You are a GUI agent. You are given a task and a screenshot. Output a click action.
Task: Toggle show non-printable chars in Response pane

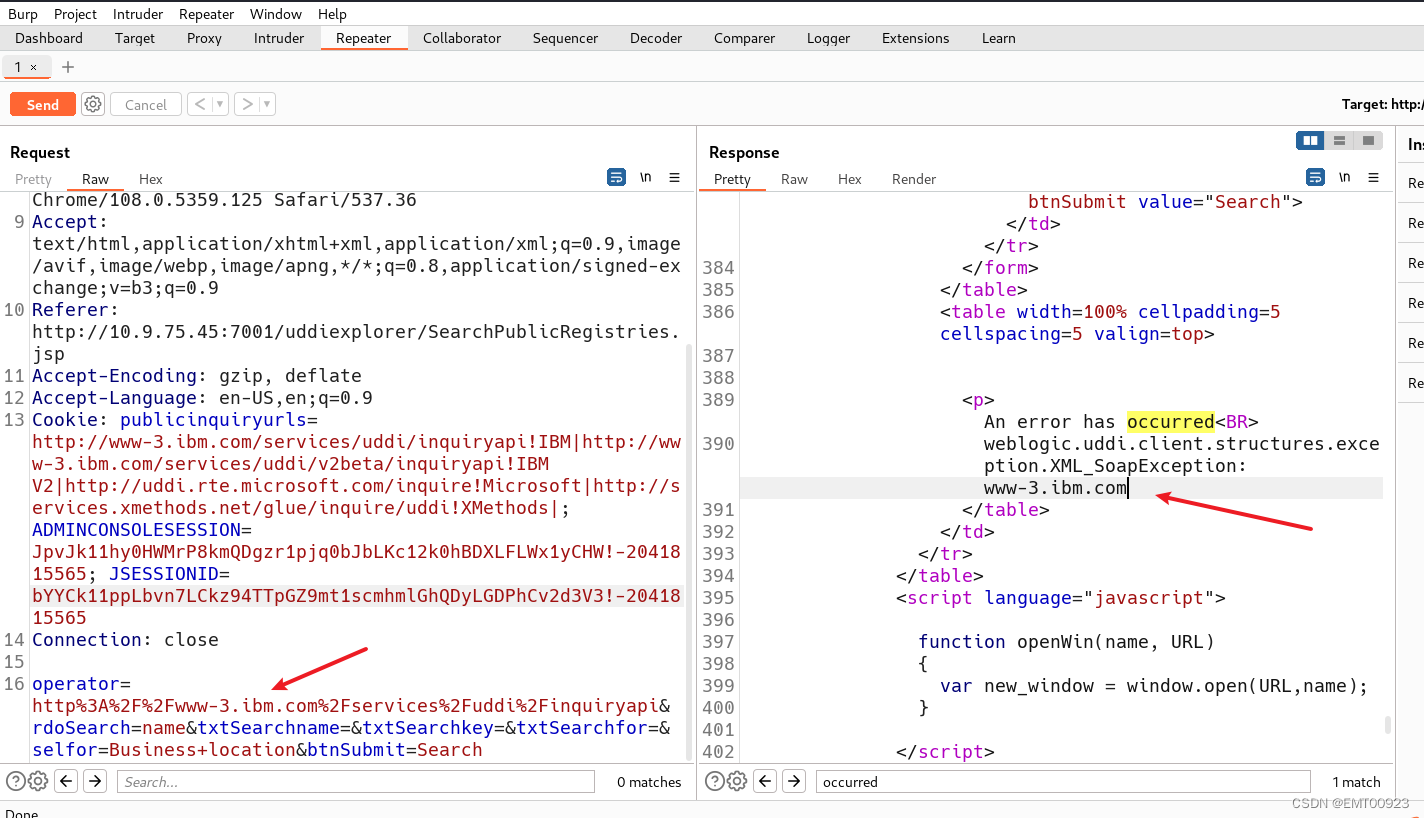1345,177
